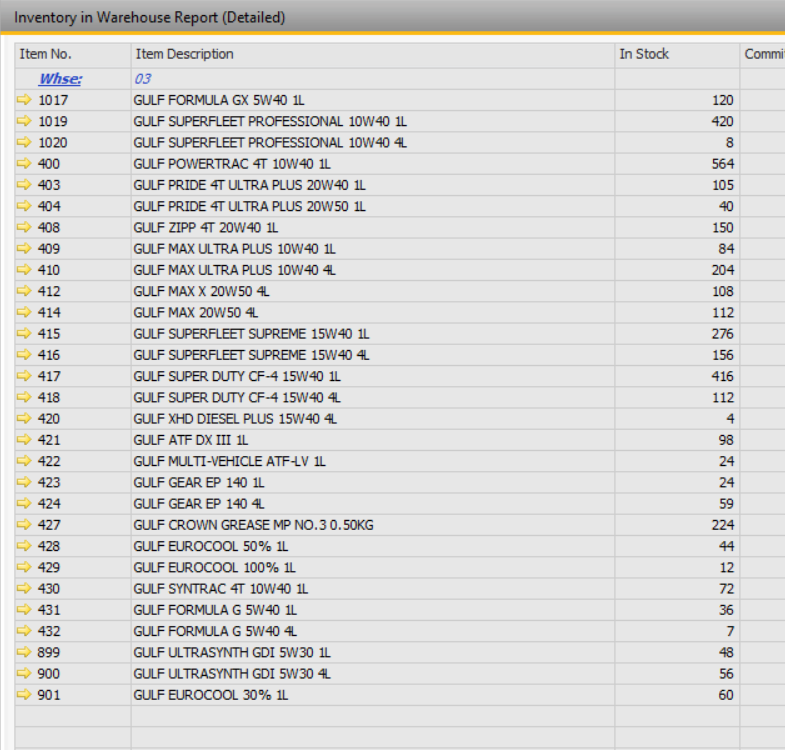Click the warehouse code 03 link

click(143, 79)
